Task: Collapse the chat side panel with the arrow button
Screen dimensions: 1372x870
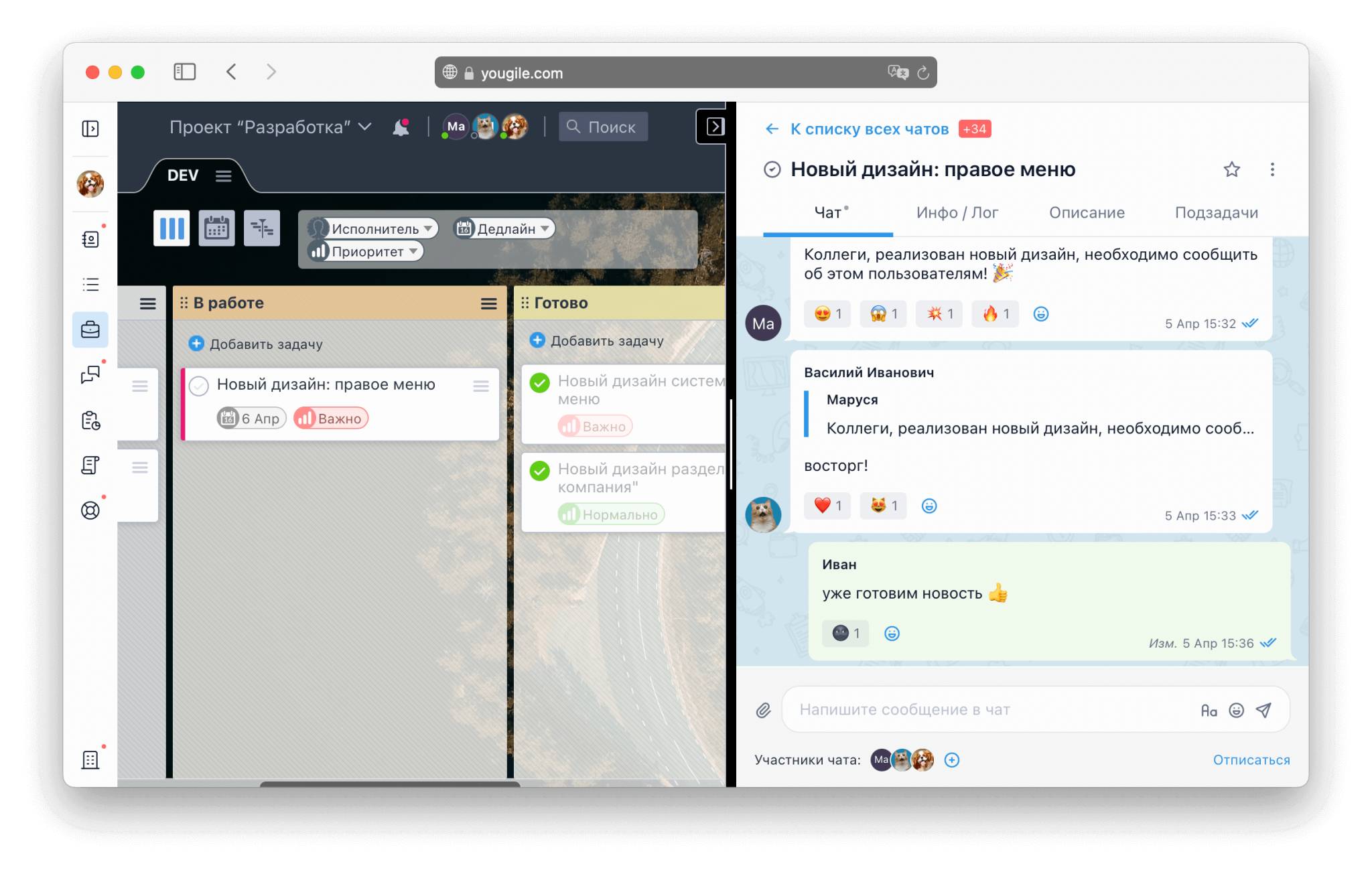Action: (x=714, y=127)
